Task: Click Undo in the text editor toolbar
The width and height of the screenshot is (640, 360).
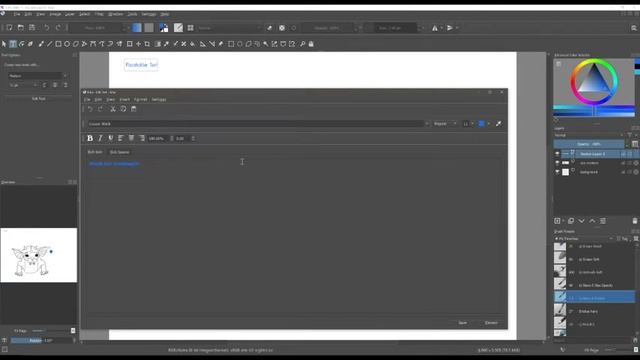Action: [x=90, y=109]
